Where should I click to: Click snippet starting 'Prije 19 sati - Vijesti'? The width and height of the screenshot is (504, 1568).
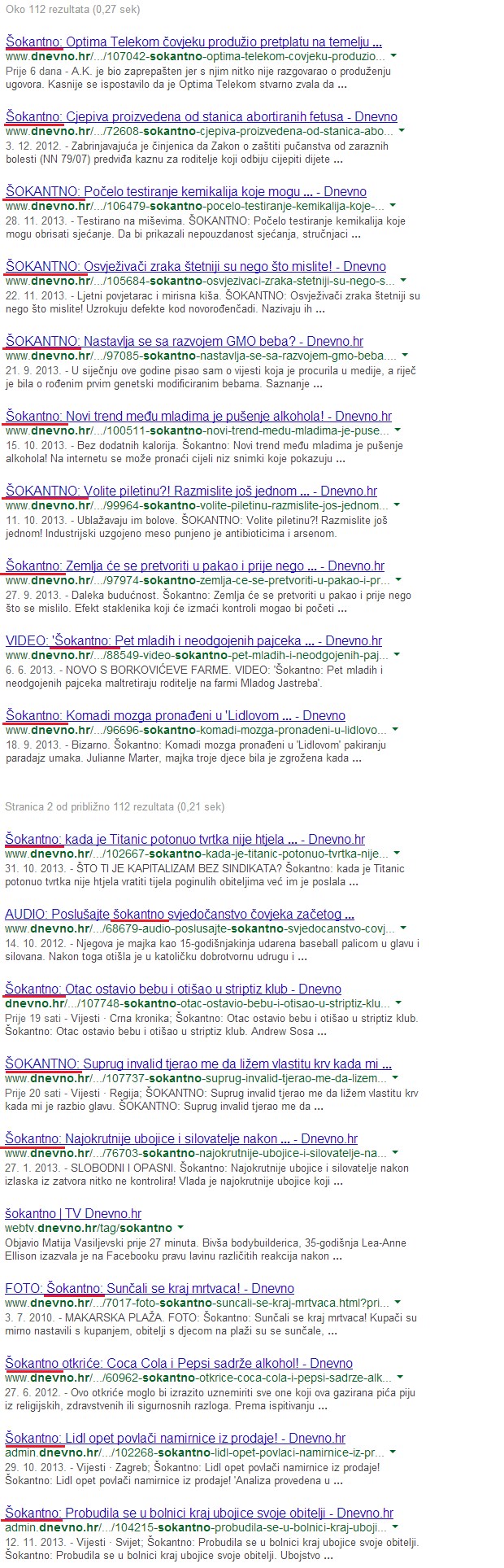coord(211,1024)
